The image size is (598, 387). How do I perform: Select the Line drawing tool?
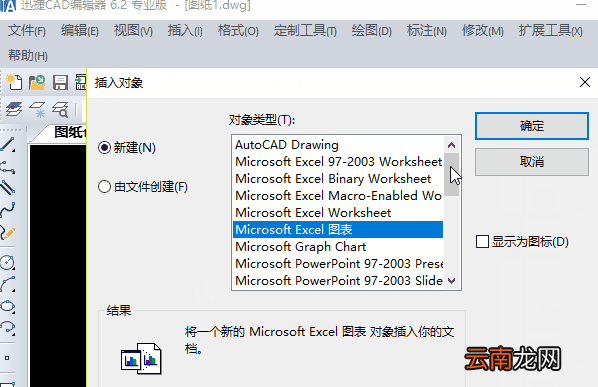[8, 145]
